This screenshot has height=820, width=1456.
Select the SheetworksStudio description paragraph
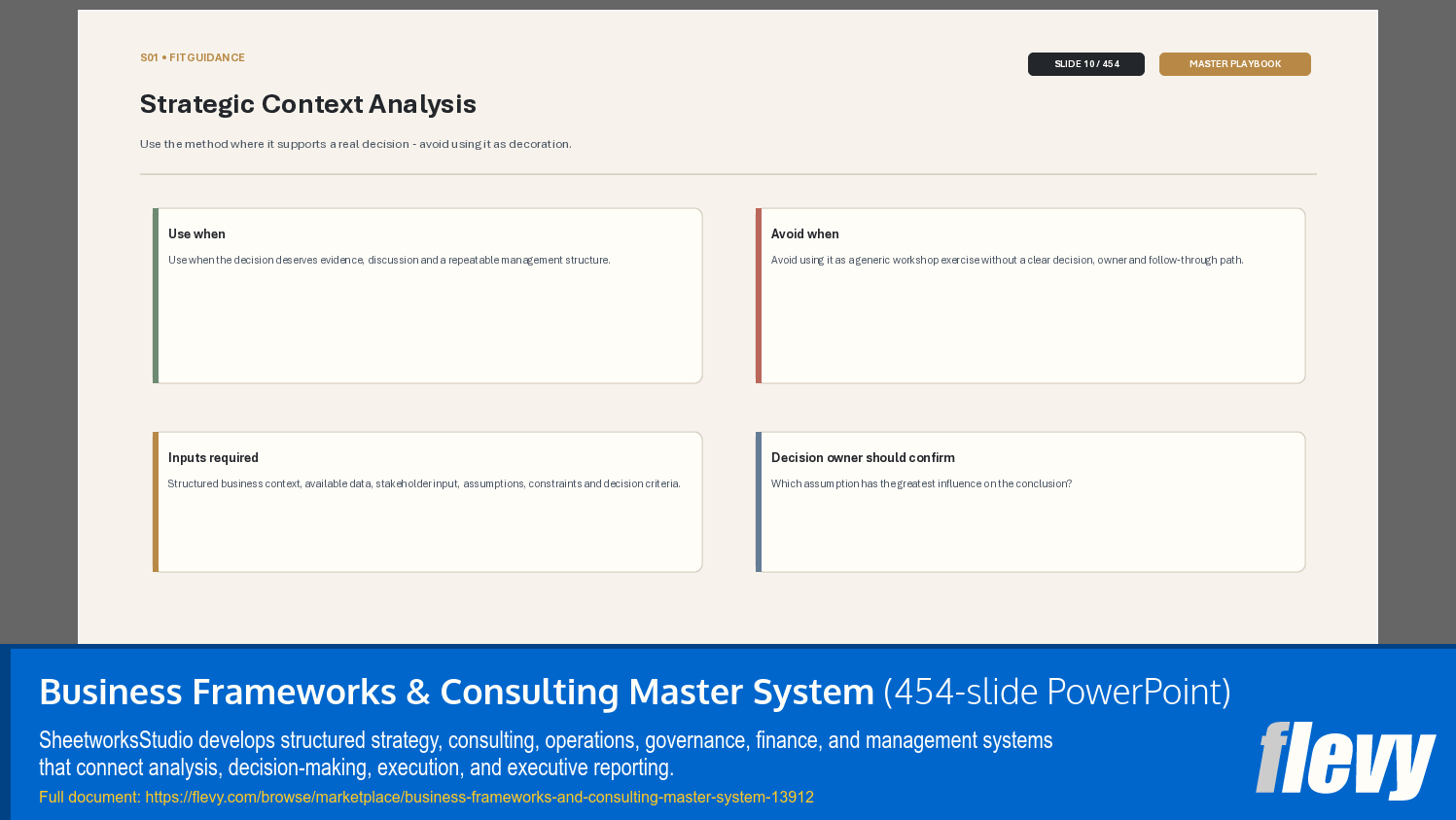pos(546,754)
